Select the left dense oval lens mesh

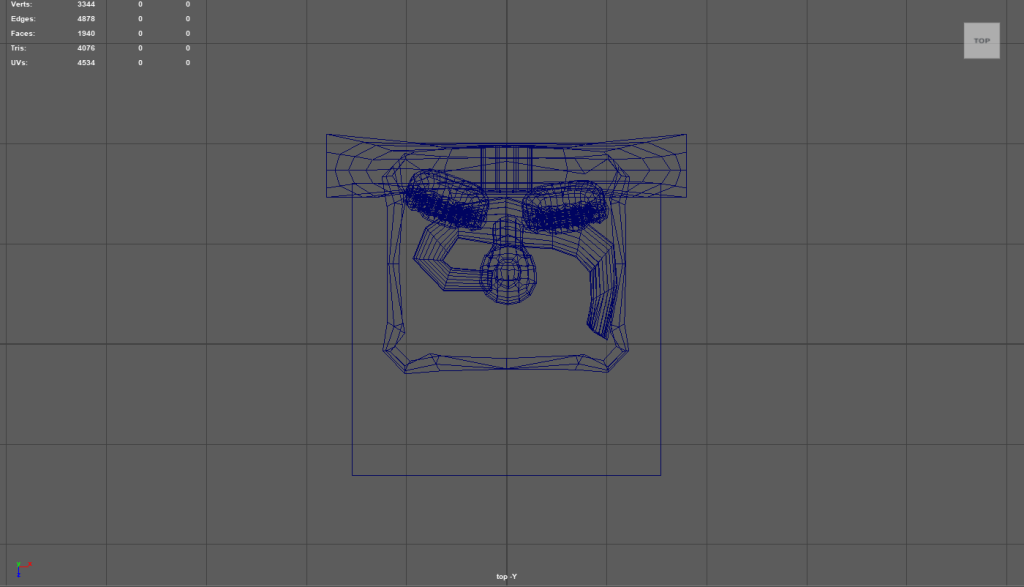click(x=447, y=200)
